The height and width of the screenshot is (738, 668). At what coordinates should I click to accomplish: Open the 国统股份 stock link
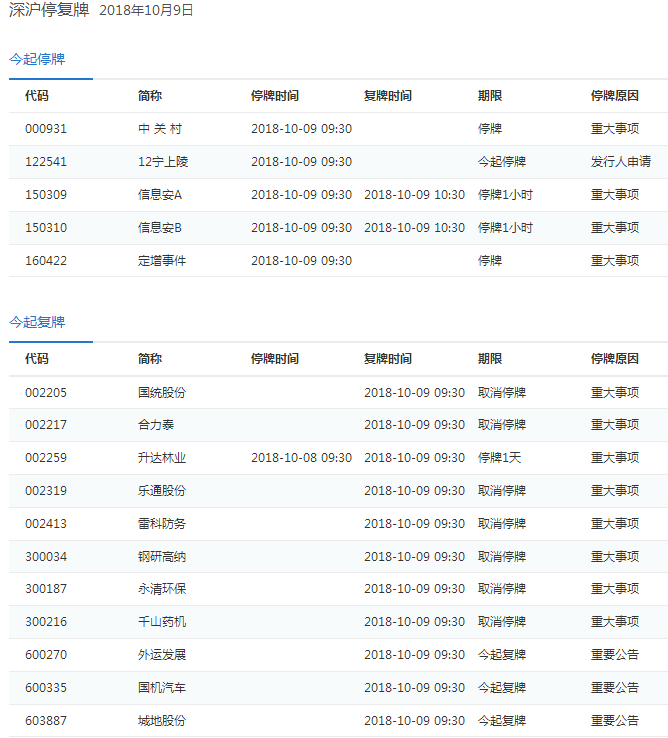(x=161, y=393)
